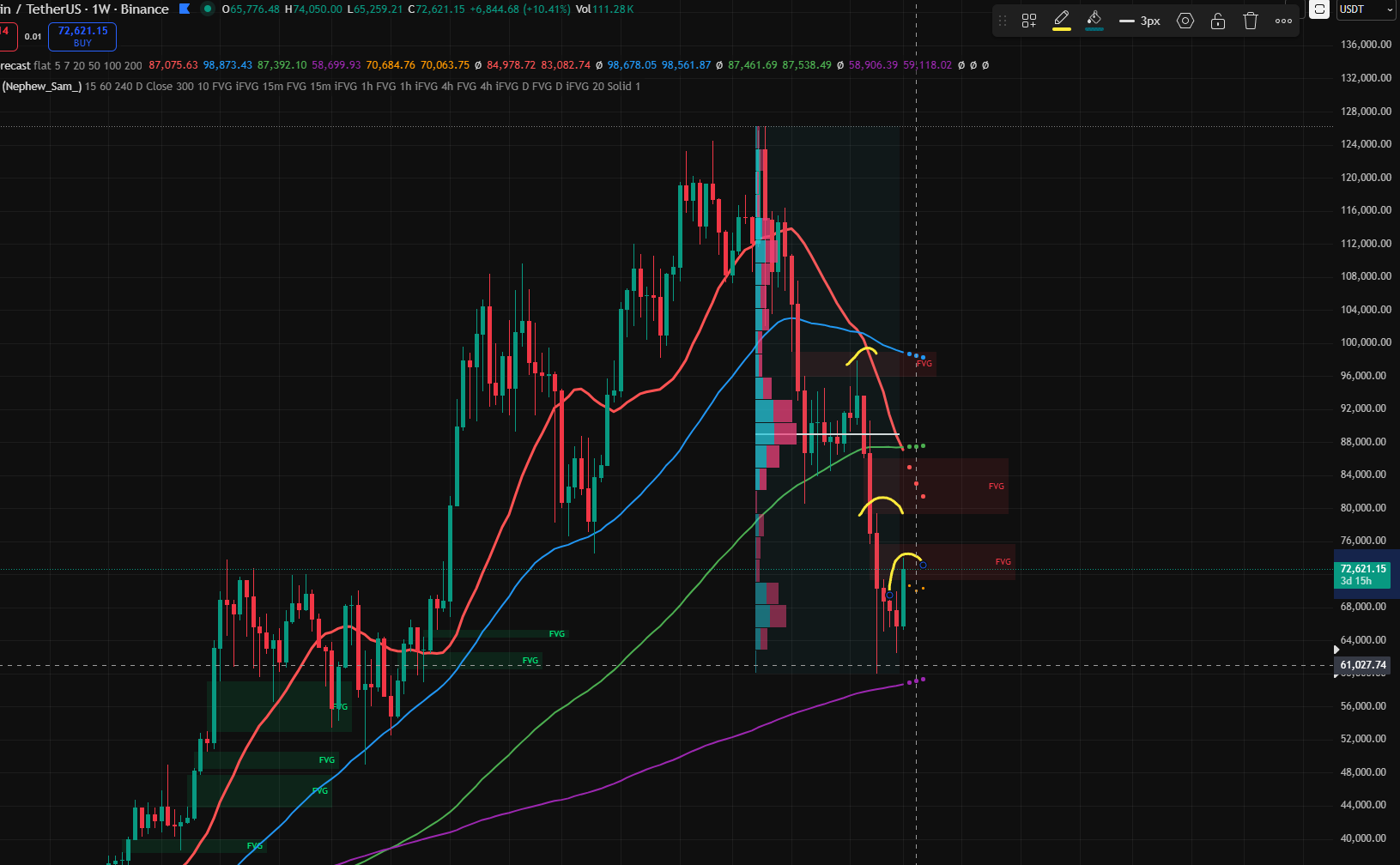Click the green market status dot
Image resolution: width=1400 pixels, height=865 pixels.
pyautogui.click(x=207, y=9)
